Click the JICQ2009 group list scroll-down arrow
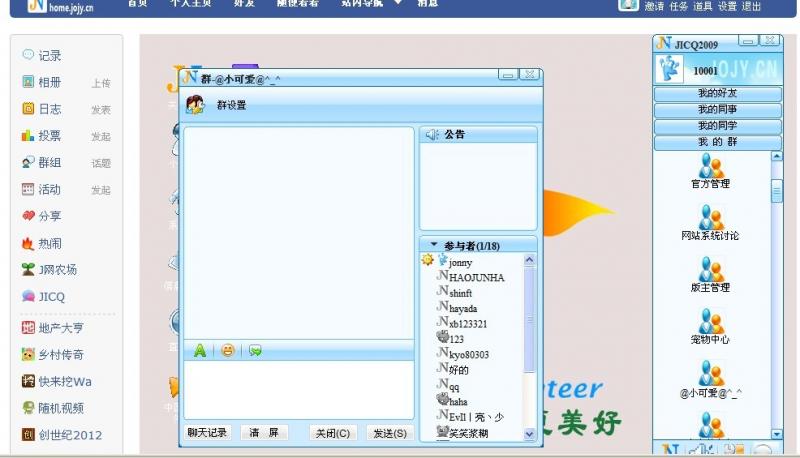800x458 pixels. pyautogui.click(x=777, y=434)
